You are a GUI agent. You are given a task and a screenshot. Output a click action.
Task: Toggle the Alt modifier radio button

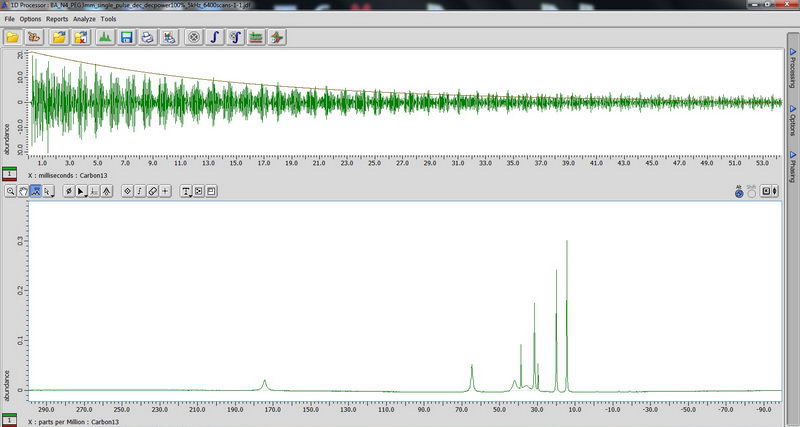pyautogui.click(x=739, y=191)
